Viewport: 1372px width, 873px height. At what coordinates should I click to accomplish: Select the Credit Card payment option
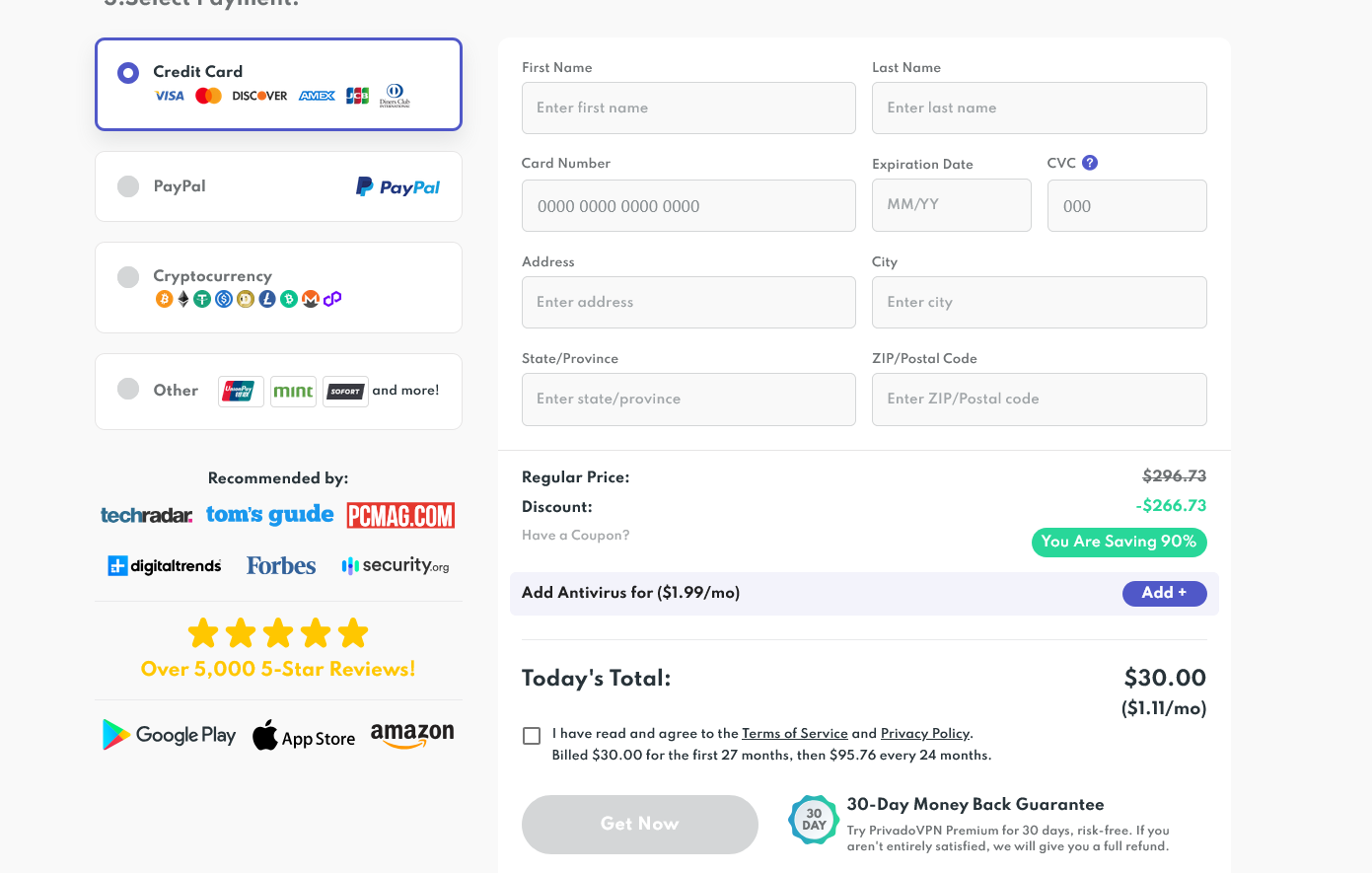128,73
